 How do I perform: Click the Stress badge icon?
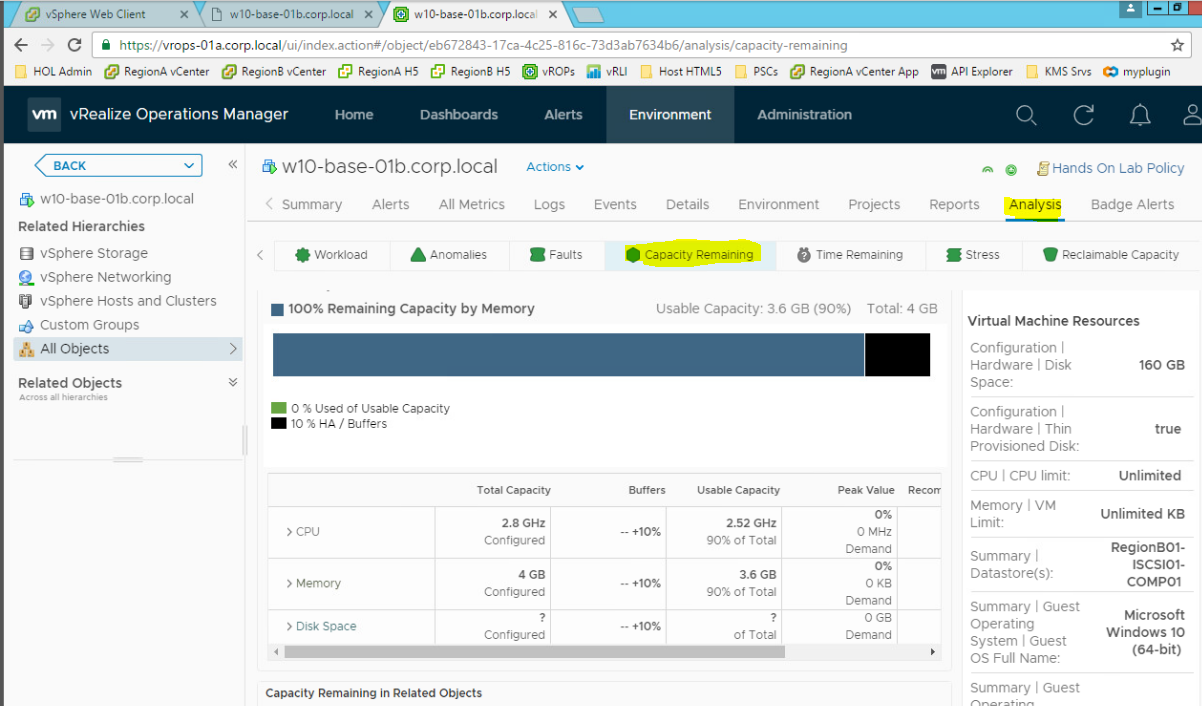pos(954,255)
